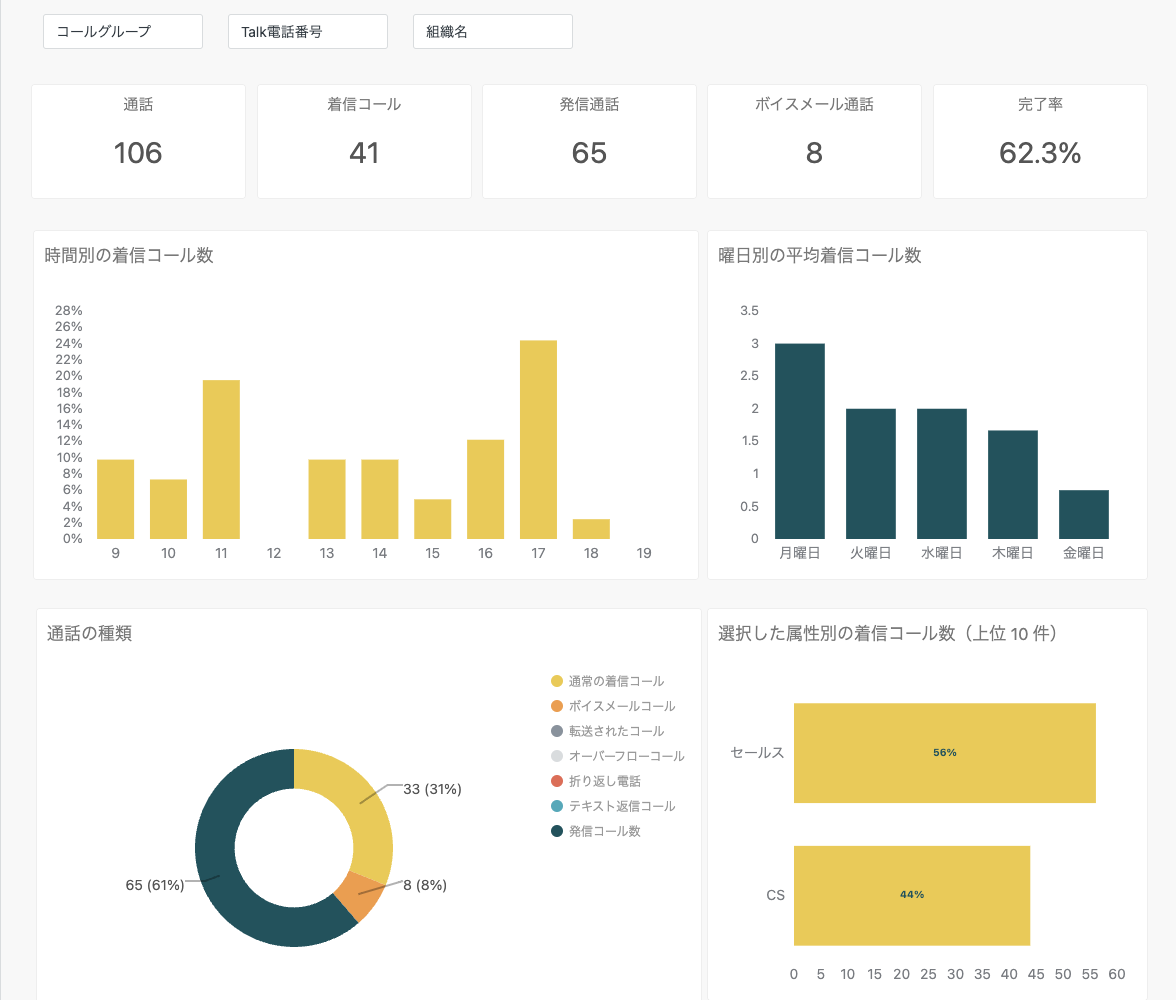The width and height of the screenshot is (1176, 1000).
Task: Click the hourly bar for 14時
Action: [380, 499]
